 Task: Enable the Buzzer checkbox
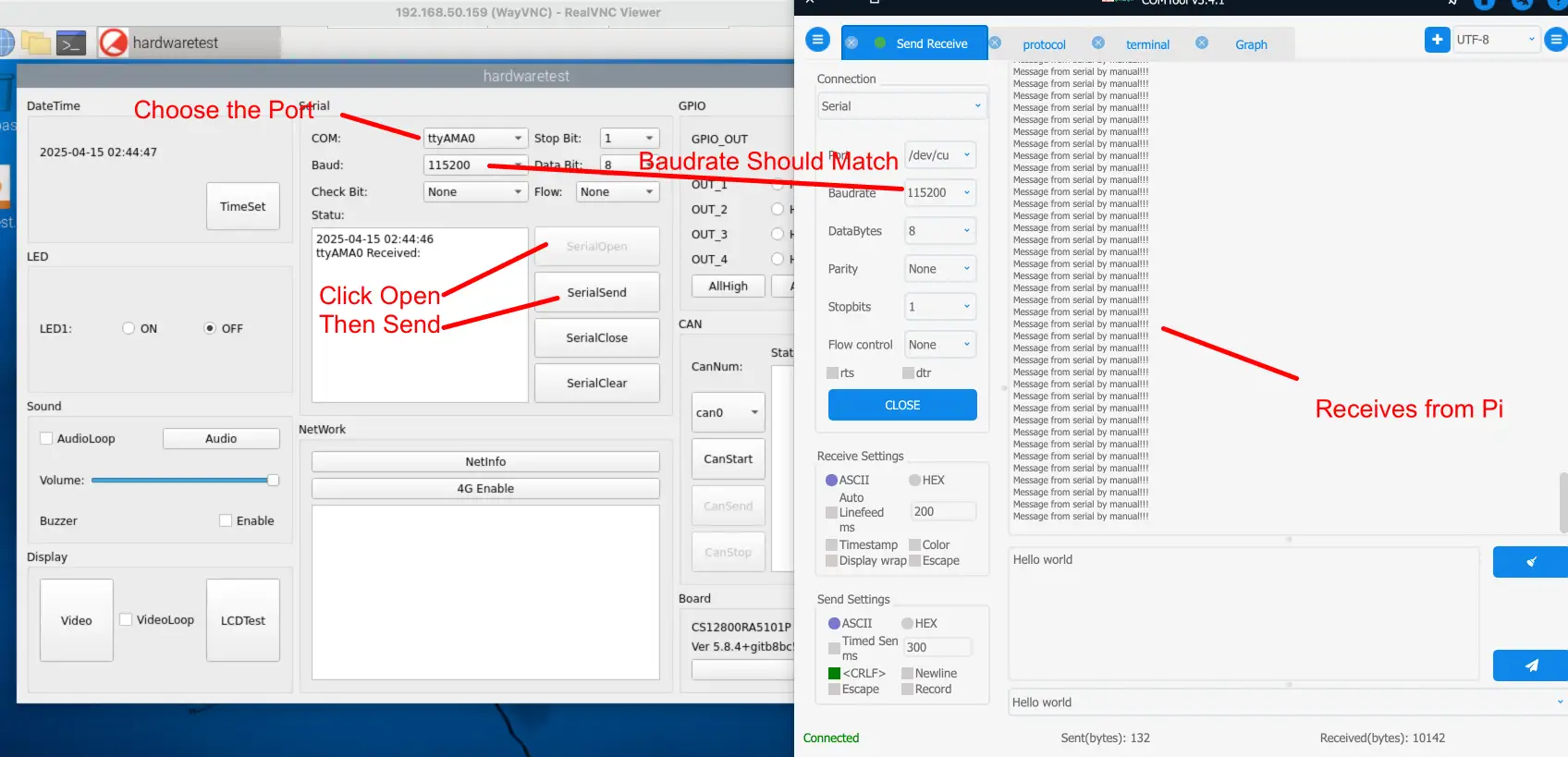pos(226,520)
